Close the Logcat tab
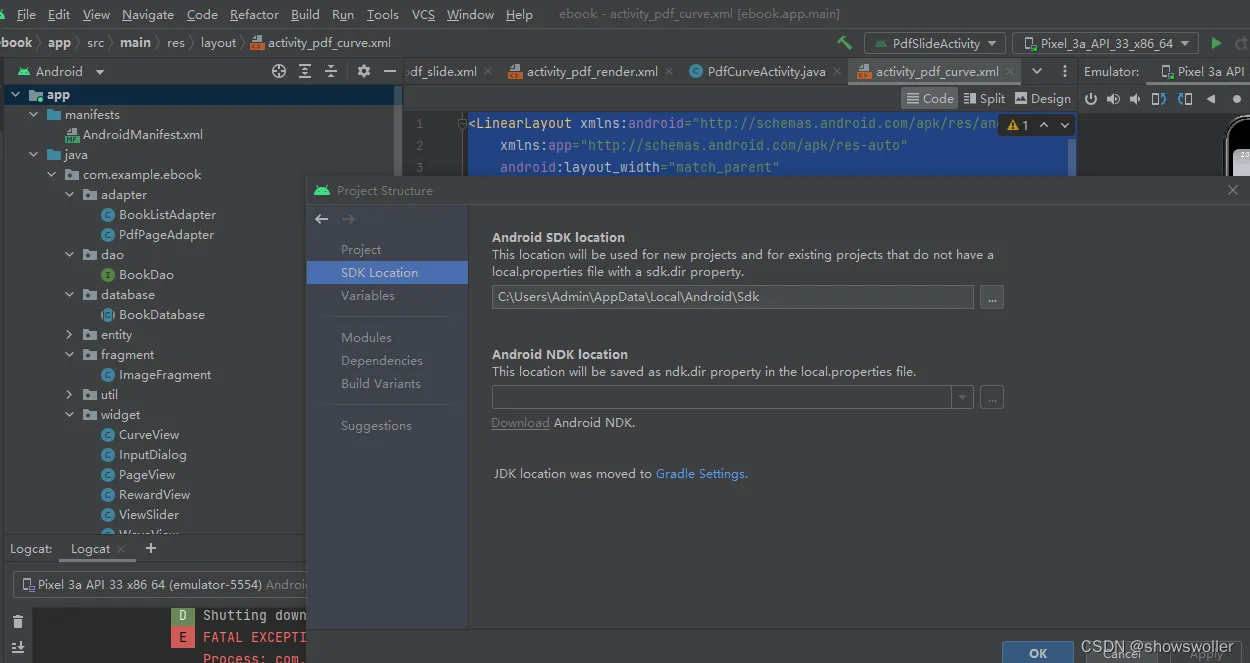The width and height of the screenshot is (1250, 663). (121, 549)
